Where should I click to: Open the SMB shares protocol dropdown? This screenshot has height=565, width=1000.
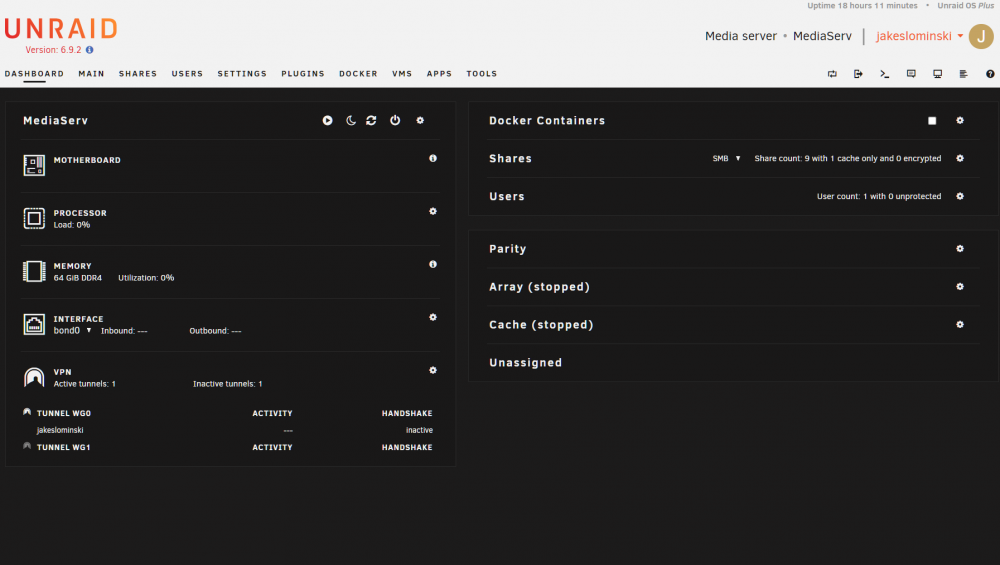coord(726,158)
